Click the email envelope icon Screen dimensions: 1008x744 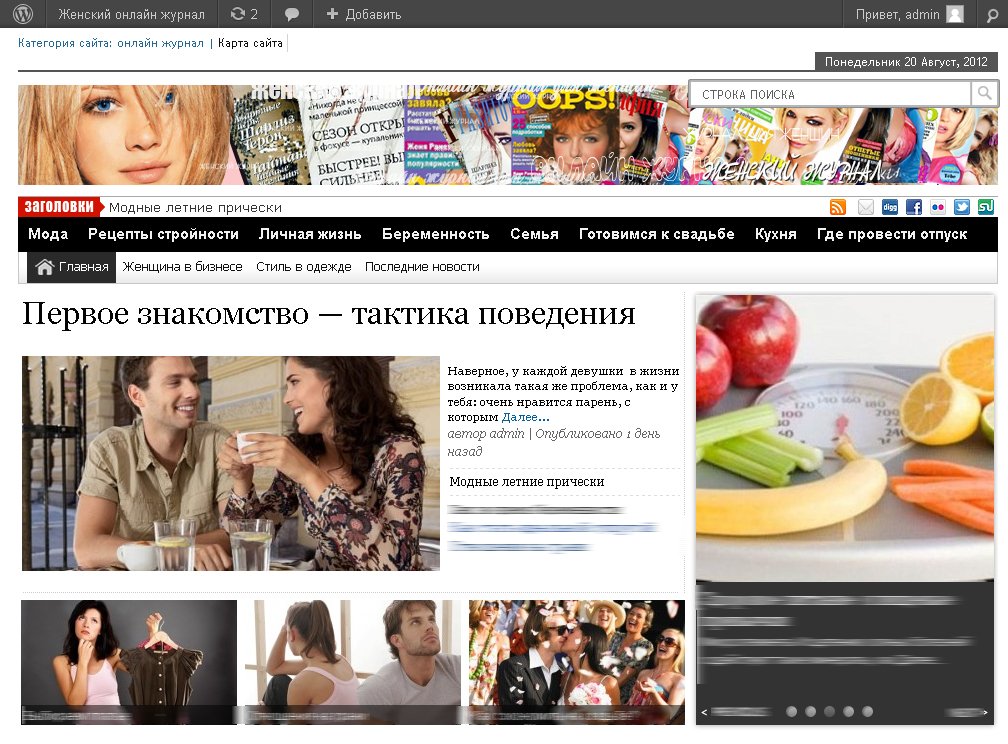point(865,207)
